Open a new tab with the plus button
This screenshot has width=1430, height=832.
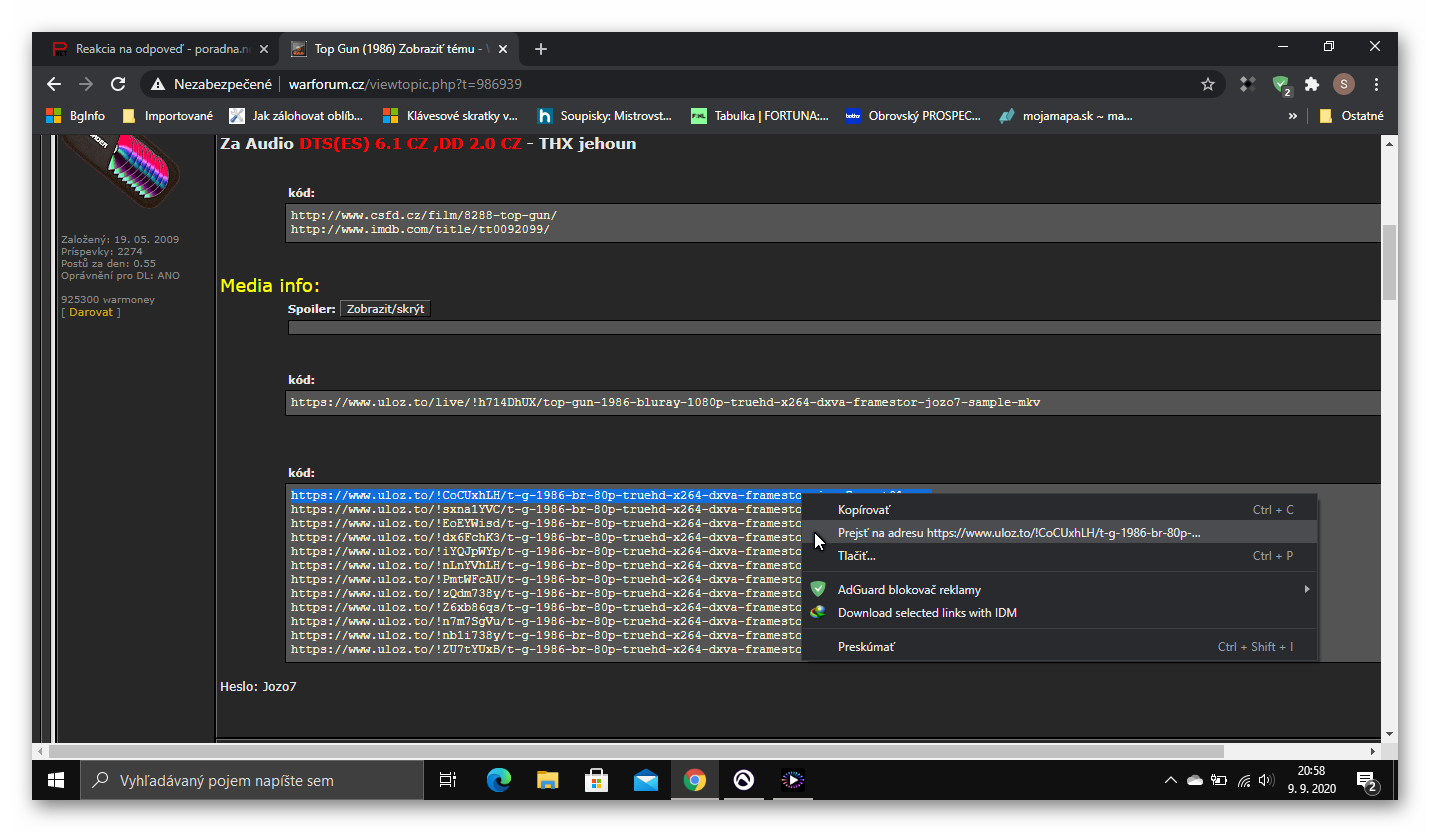(x=541, y=49)
